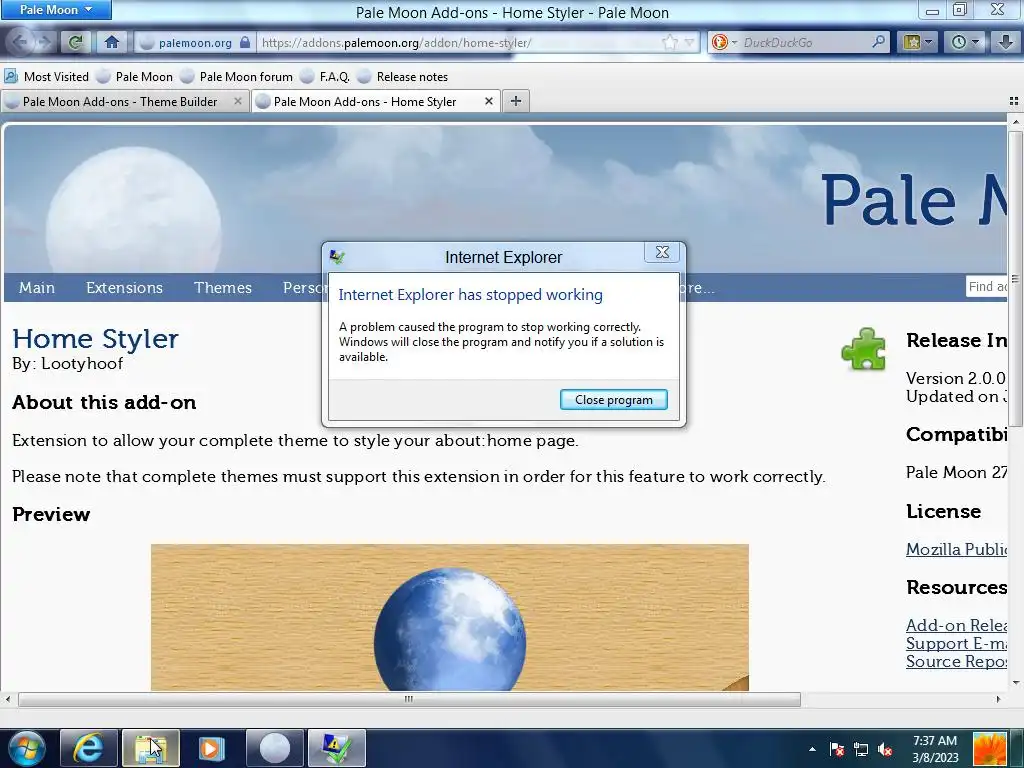Click the network tray icon
The height and width of the screenshot is (768, 1024).
[861, 750]
